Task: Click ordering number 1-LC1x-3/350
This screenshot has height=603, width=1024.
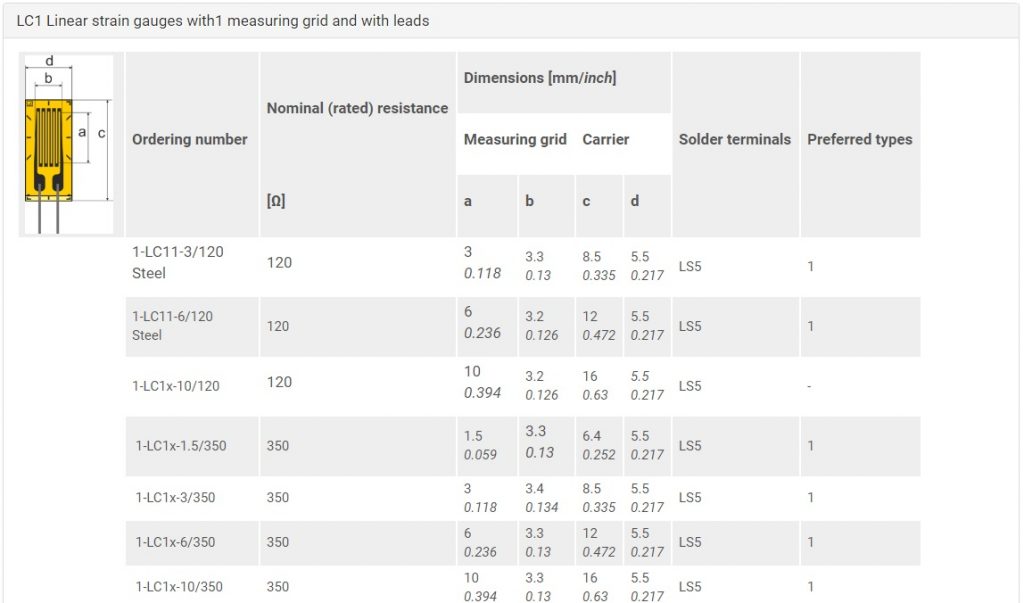Action: pyautogui.click(x=175, y=498)
